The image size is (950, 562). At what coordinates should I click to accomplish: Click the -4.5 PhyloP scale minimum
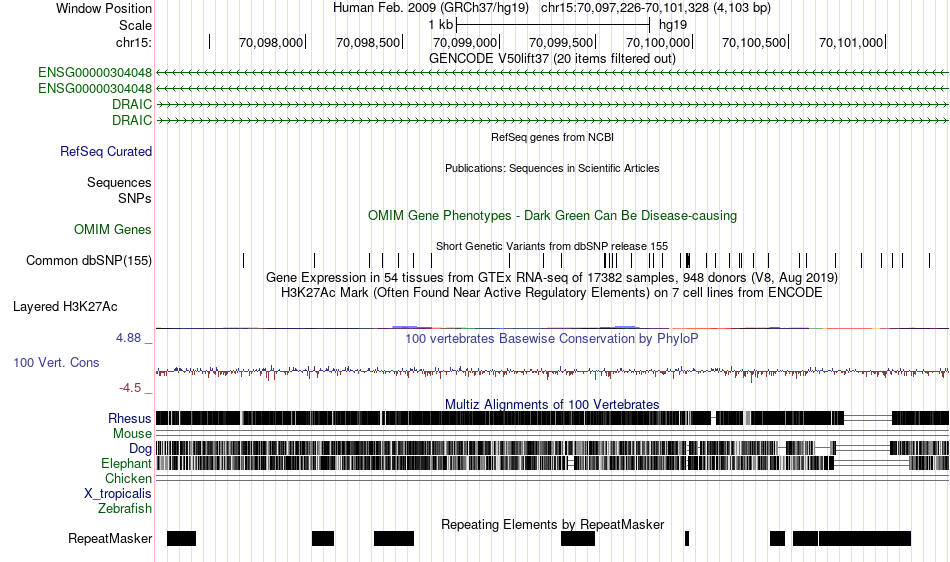pyautogui.click(x=130, y=388)
